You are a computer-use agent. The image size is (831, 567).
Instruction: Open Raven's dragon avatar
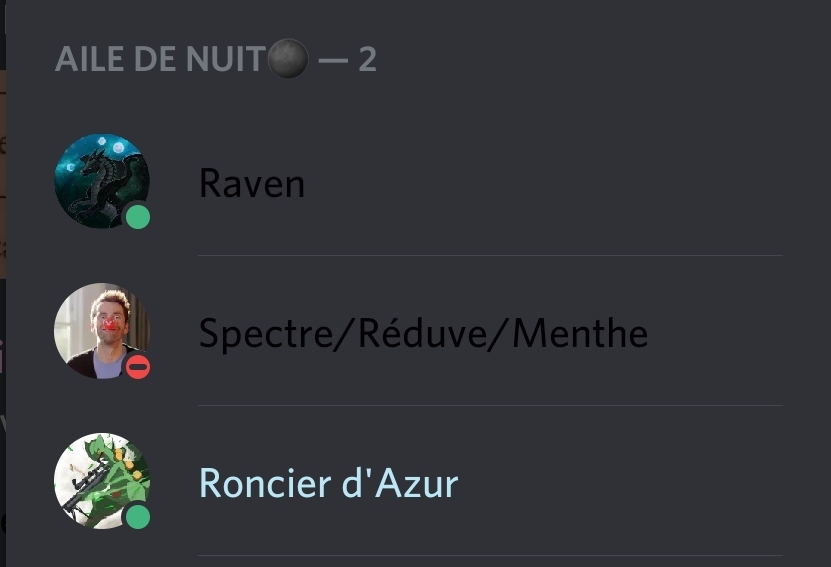pos(98,178)
